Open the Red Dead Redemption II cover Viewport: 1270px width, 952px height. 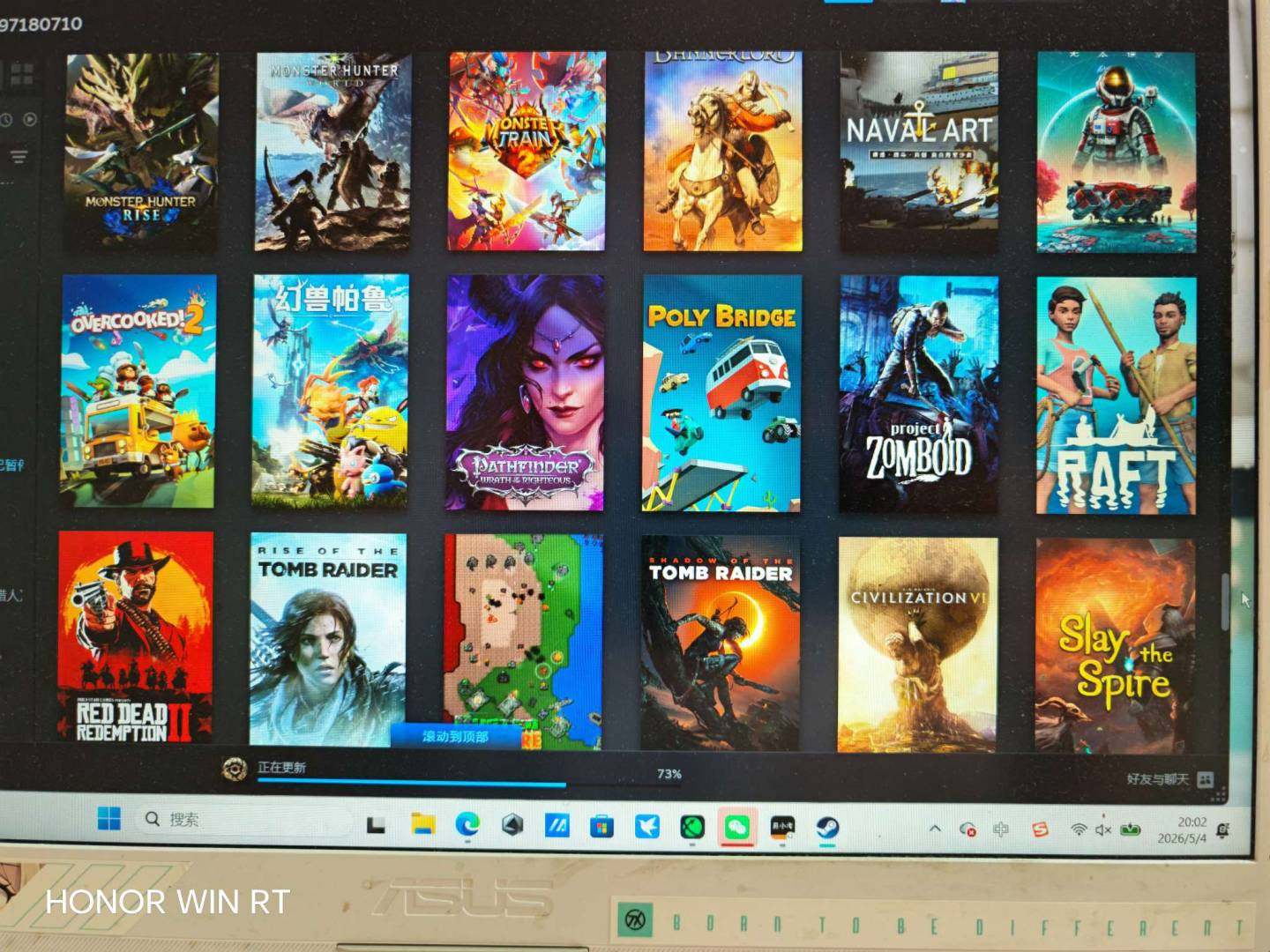(136, 636)
